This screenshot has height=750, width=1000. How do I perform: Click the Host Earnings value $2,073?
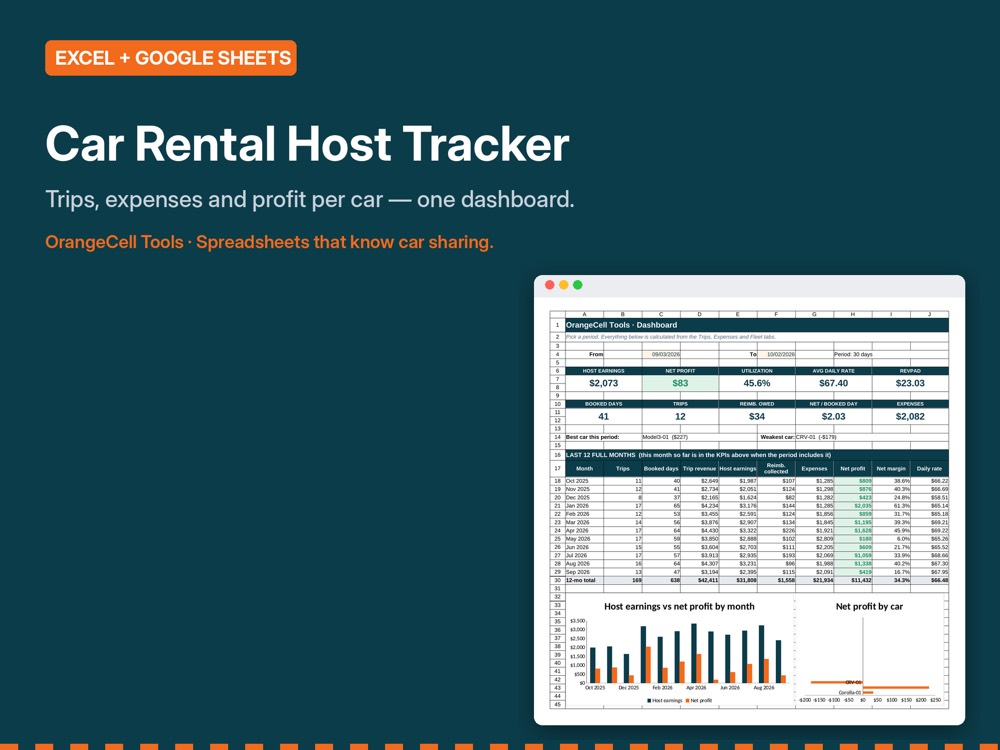pos(603,383)
